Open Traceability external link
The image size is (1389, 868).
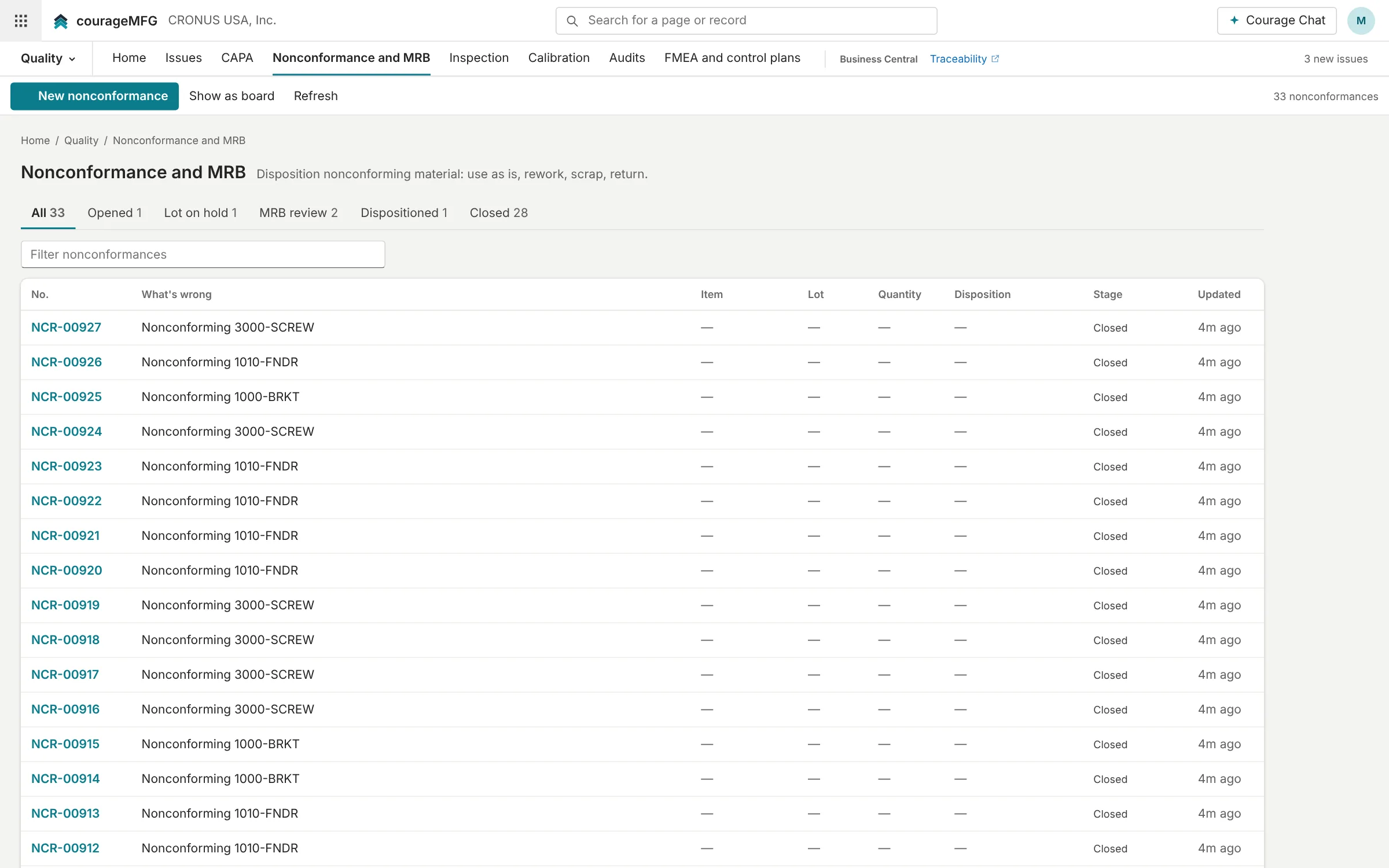tap(964, 58)
